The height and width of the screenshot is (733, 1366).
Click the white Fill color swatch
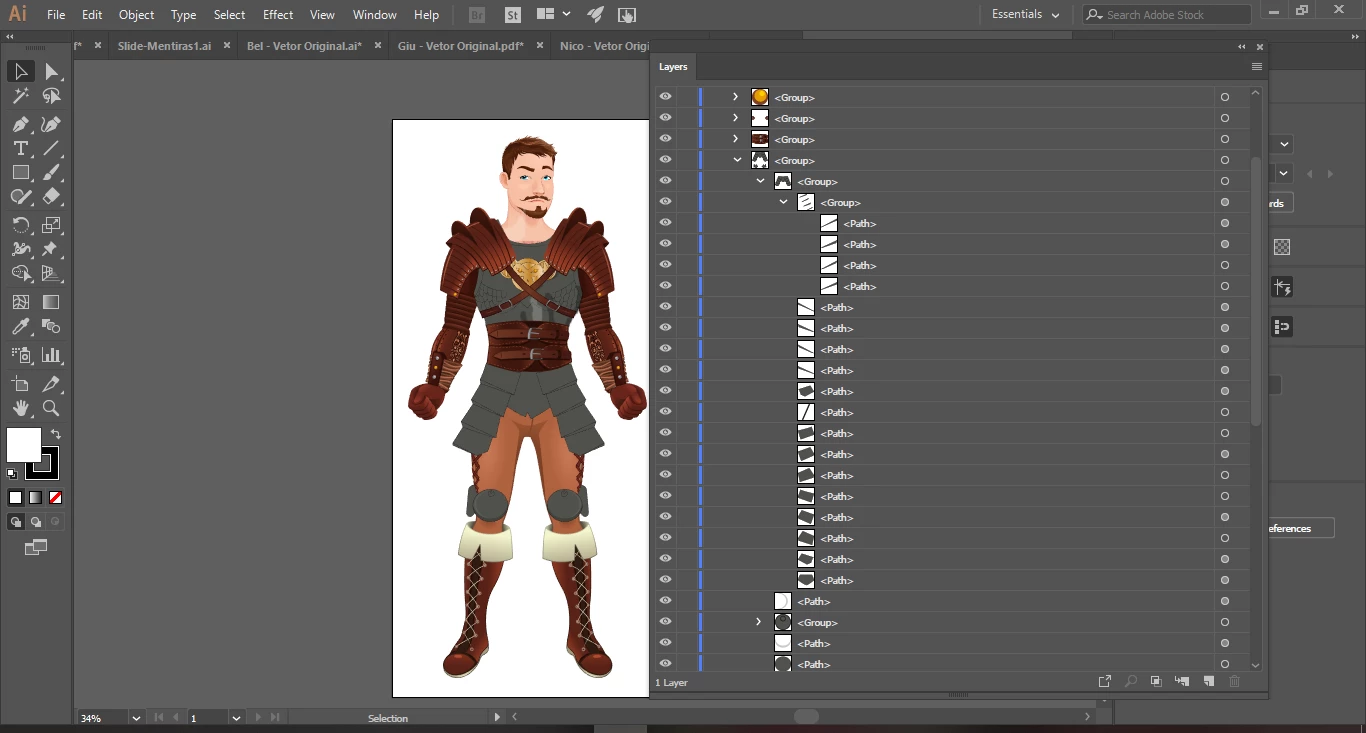(23, 445)
